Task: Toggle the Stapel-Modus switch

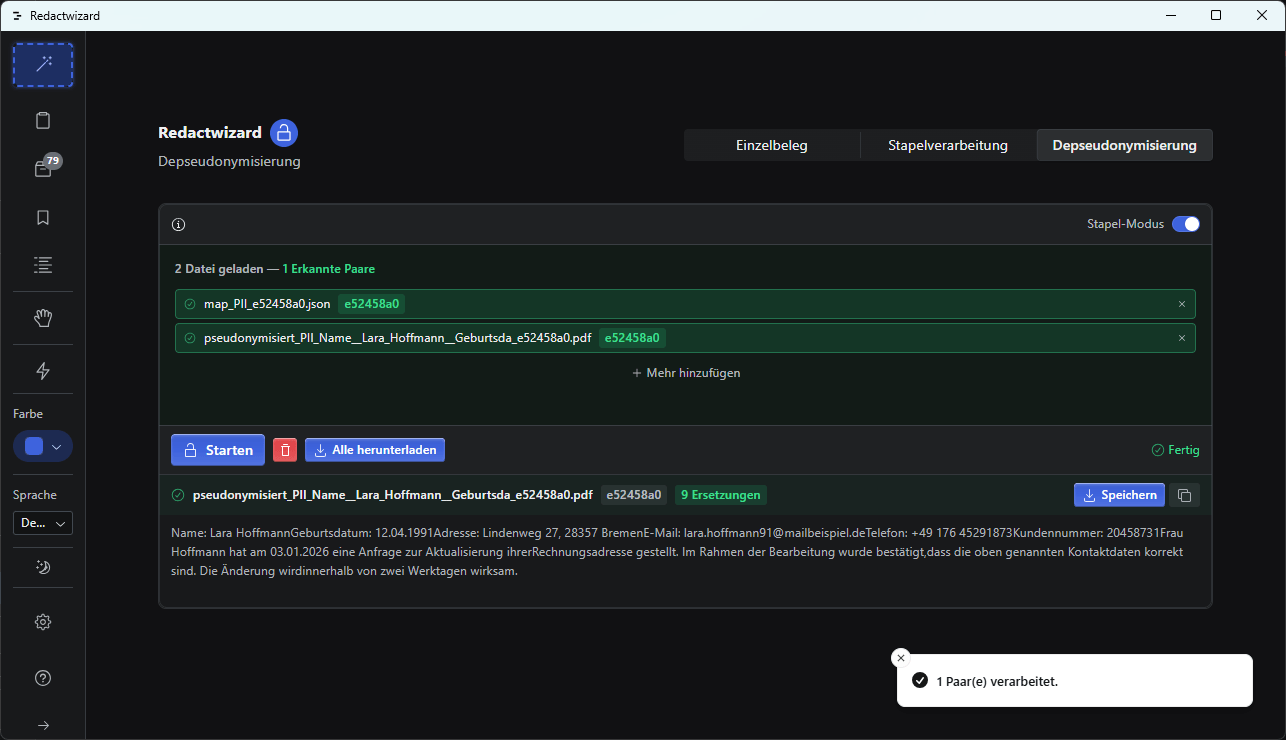Action: click(1185, 224)
